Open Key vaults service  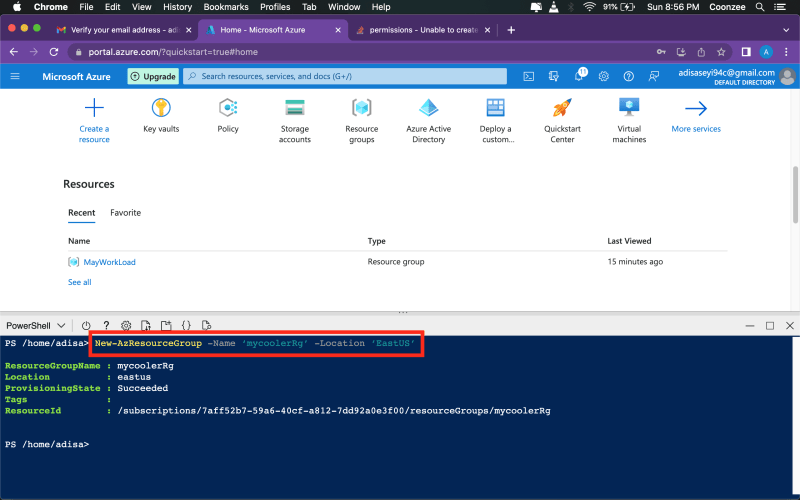tap(161, 115)
